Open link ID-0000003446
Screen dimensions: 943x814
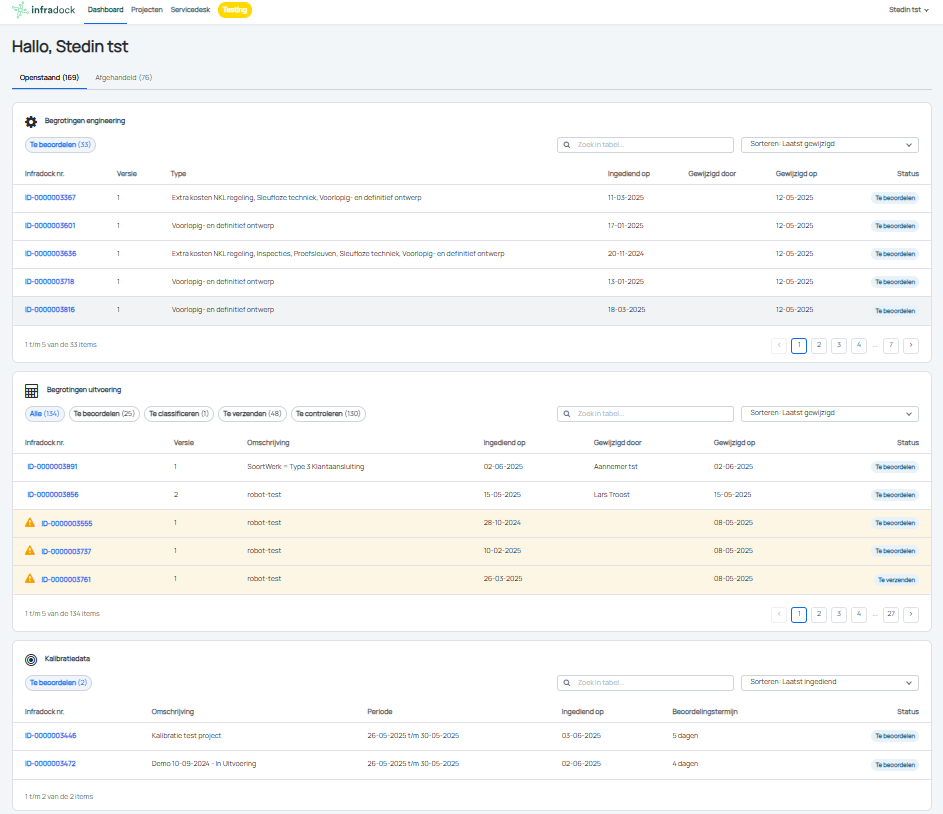click(51, 736)
